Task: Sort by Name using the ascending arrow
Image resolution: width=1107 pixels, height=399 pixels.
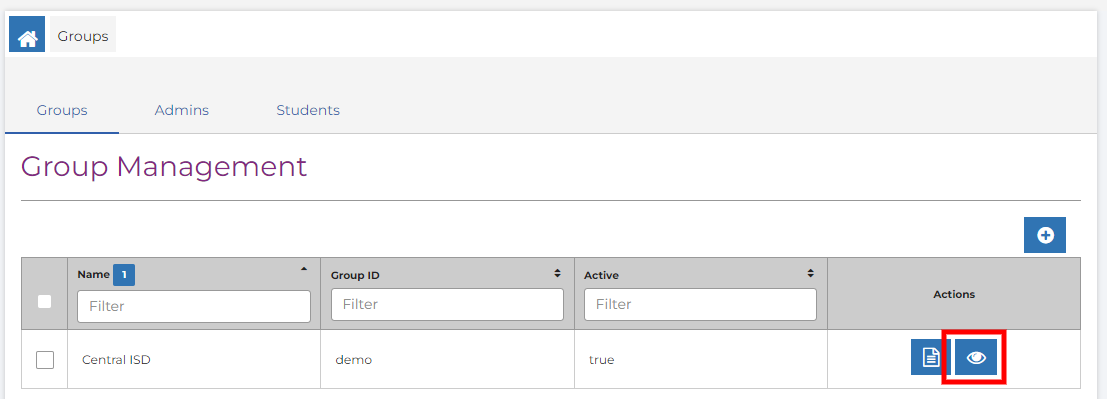Action: pos(304,269)
